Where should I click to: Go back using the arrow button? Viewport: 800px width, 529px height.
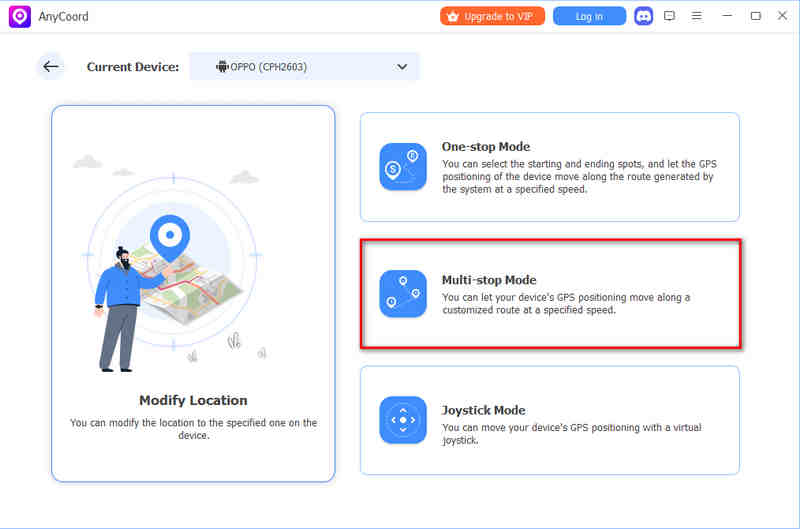tap(50, 67)
